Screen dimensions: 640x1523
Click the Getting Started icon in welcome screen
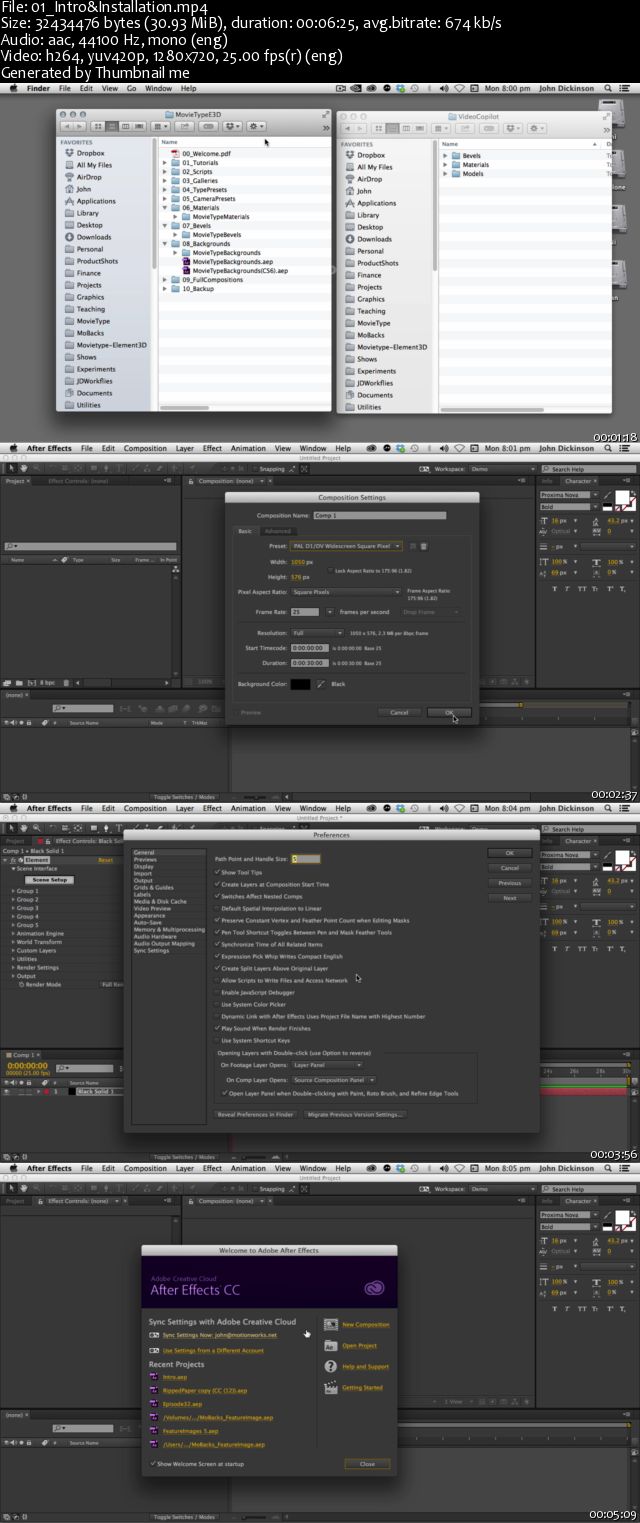[x=331, y=1387]
